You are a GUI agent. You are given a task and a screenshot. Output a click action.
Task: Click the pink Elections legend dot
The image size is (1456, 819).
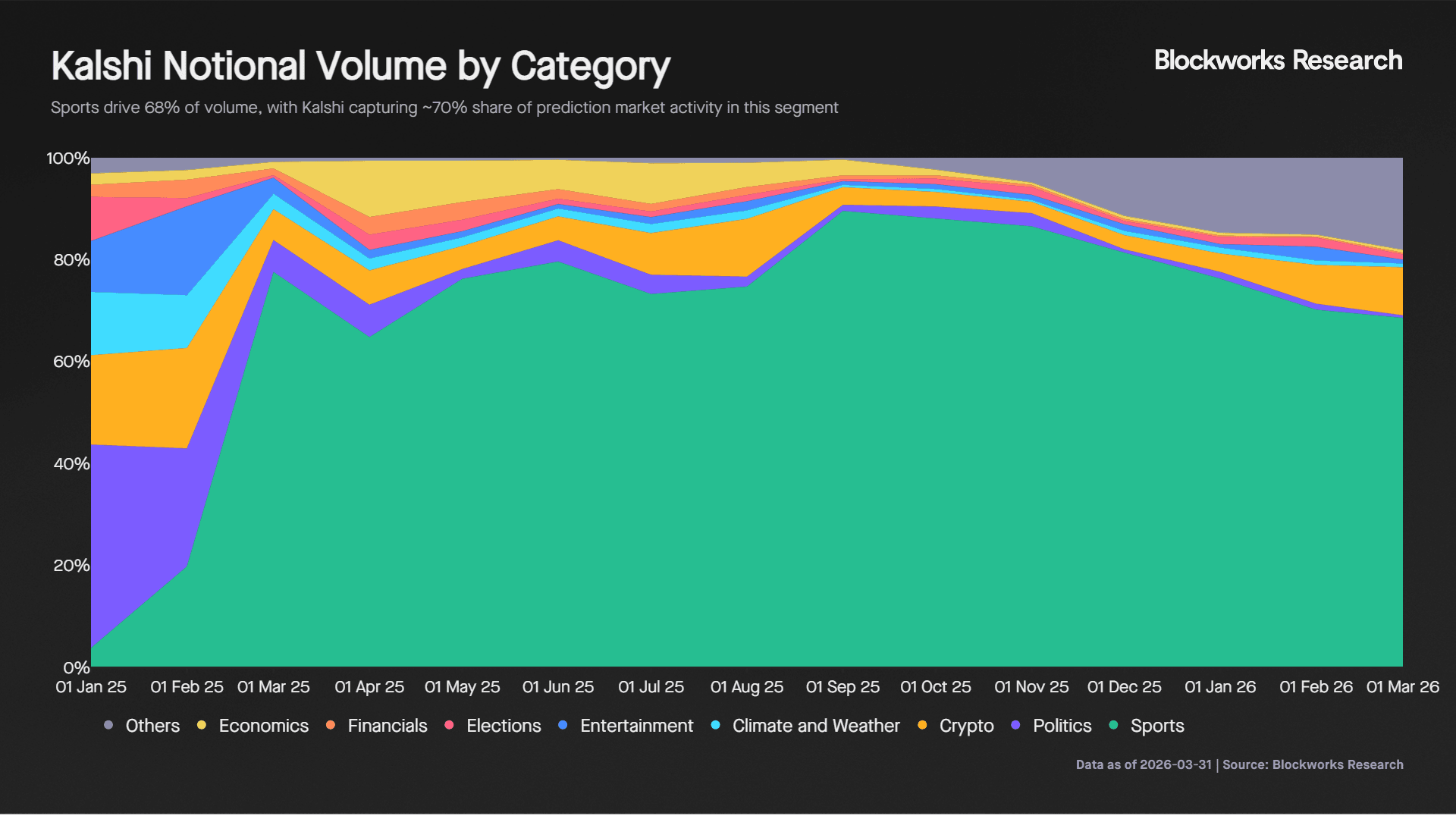pos(450,726)
